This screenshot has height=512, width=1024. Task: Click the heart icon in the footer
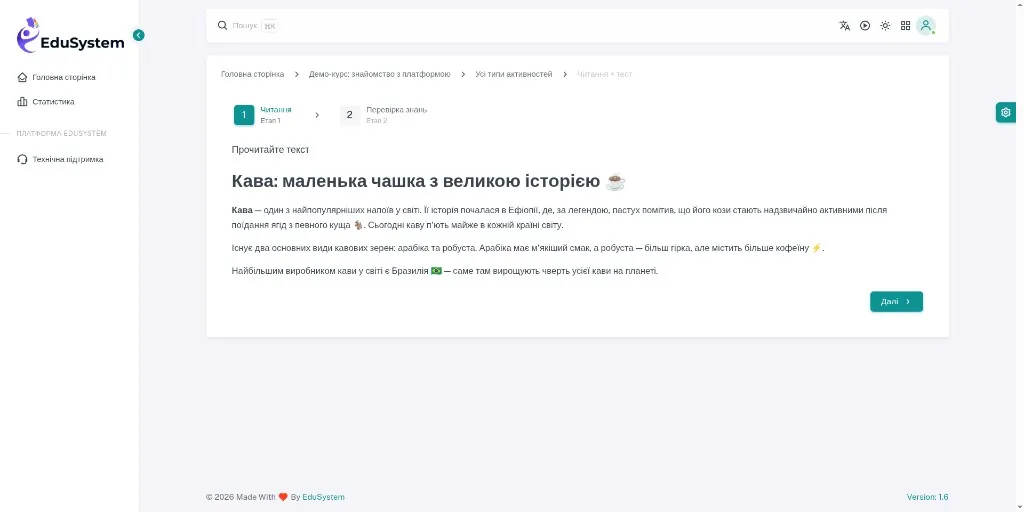tap(283, 497)
